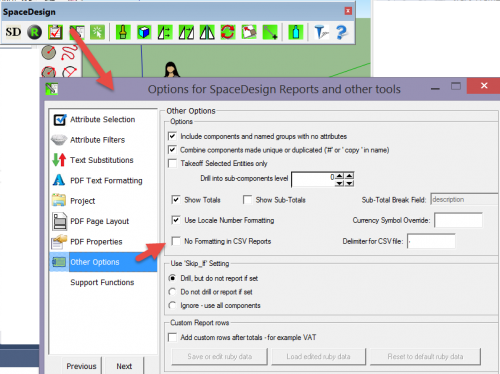The image size is (500, 374).
Task: Click Reset to default ruby data button
Action: click(x=425, y=357)
